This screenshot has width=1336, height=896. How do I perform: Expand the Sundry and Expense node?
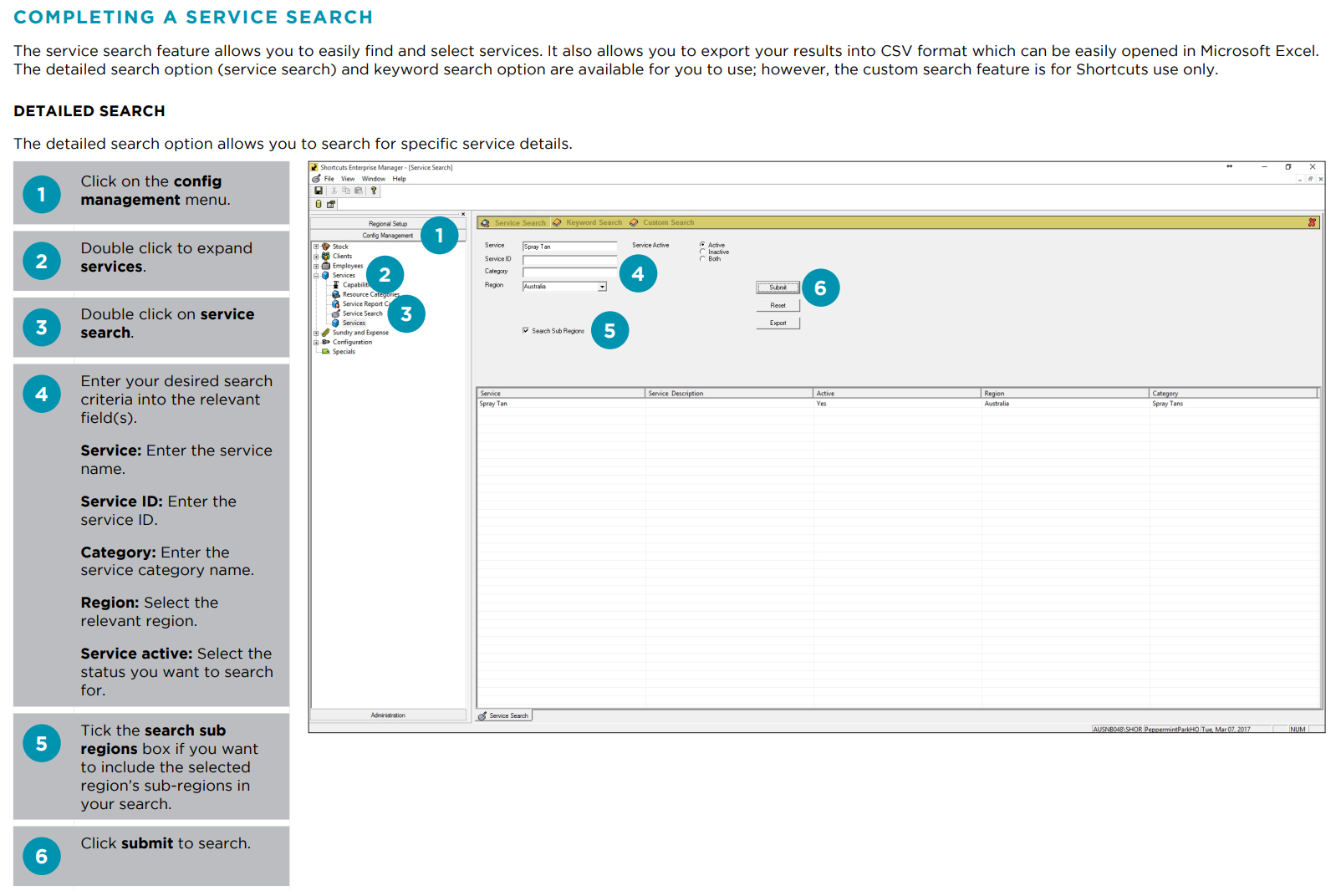point(316,333)
